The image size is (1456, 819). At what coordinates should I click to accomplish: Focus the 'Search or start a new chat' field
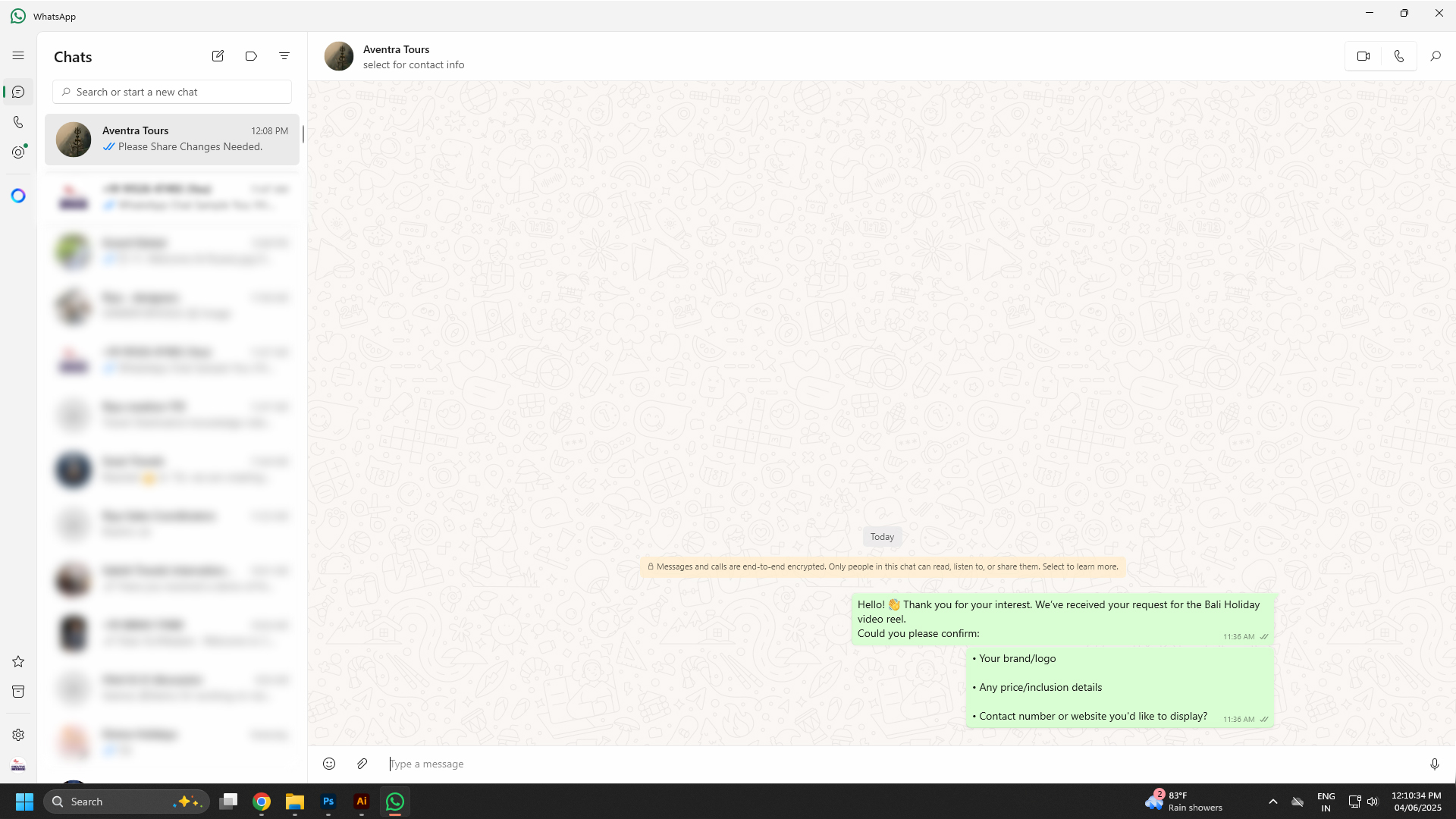pyautogui.click(x=172, y=92)
